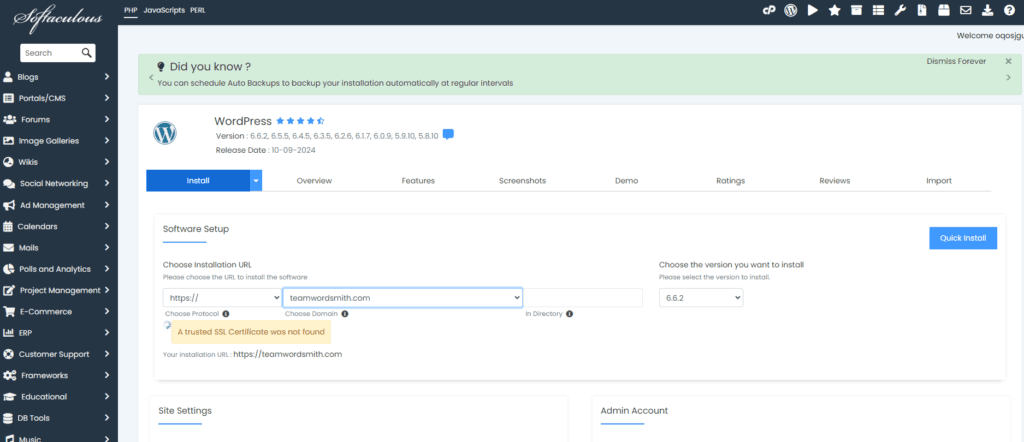Expand the Polls and Analytics category chevron

click(106, 269)
